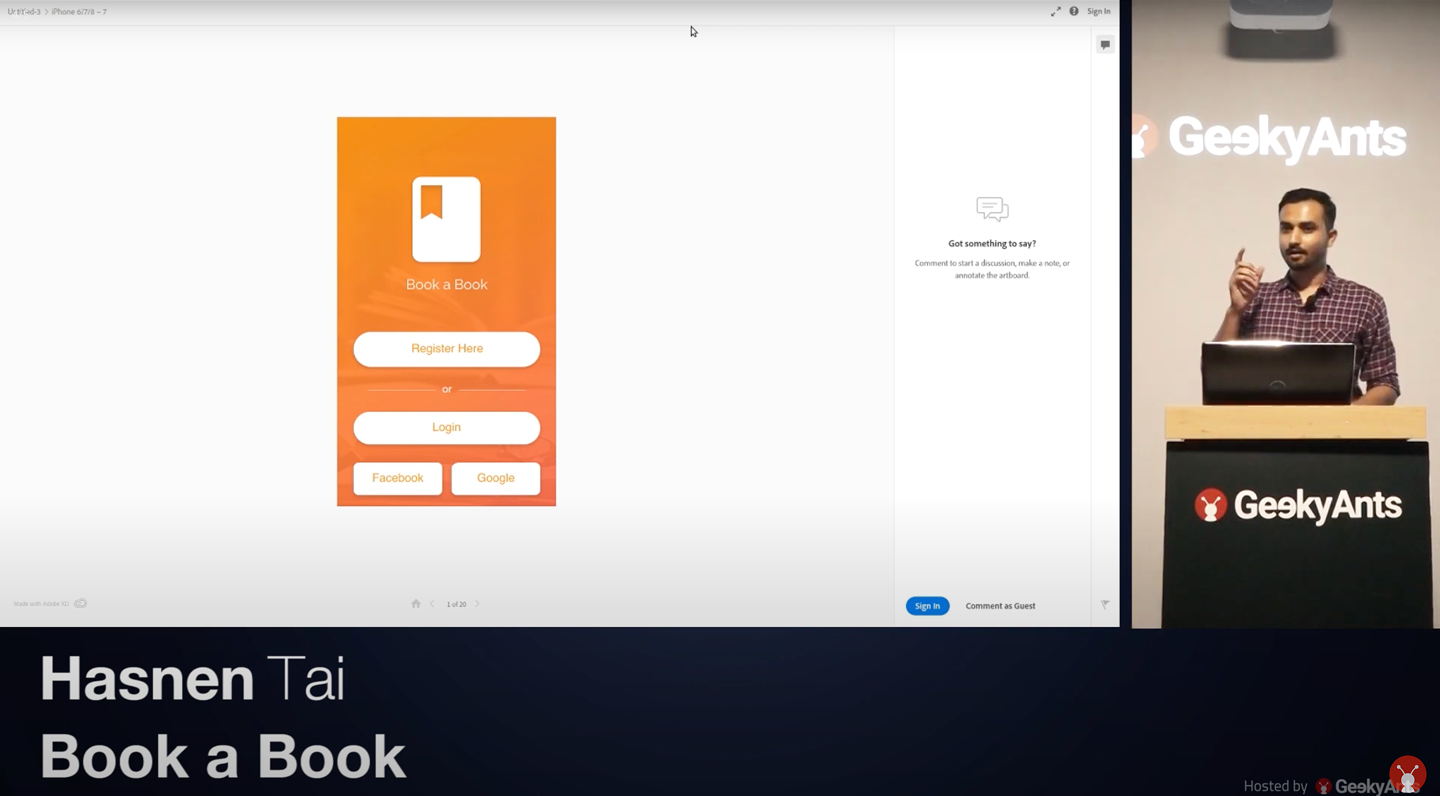Click the blue Sign In button
The width and height of the screenshot is (1440, 796).
(927, 606)
